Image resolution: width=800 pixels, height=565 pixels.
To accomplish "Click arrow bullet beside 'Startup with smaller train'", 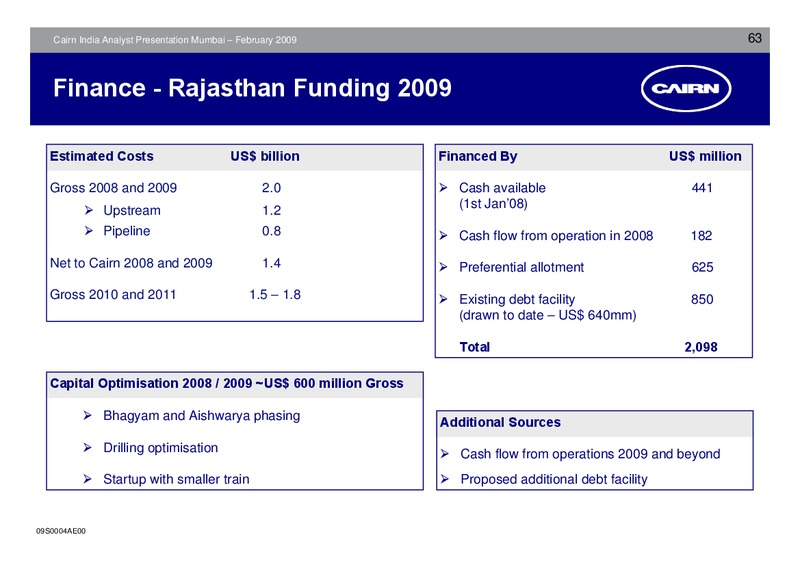I will pos(88,479).
